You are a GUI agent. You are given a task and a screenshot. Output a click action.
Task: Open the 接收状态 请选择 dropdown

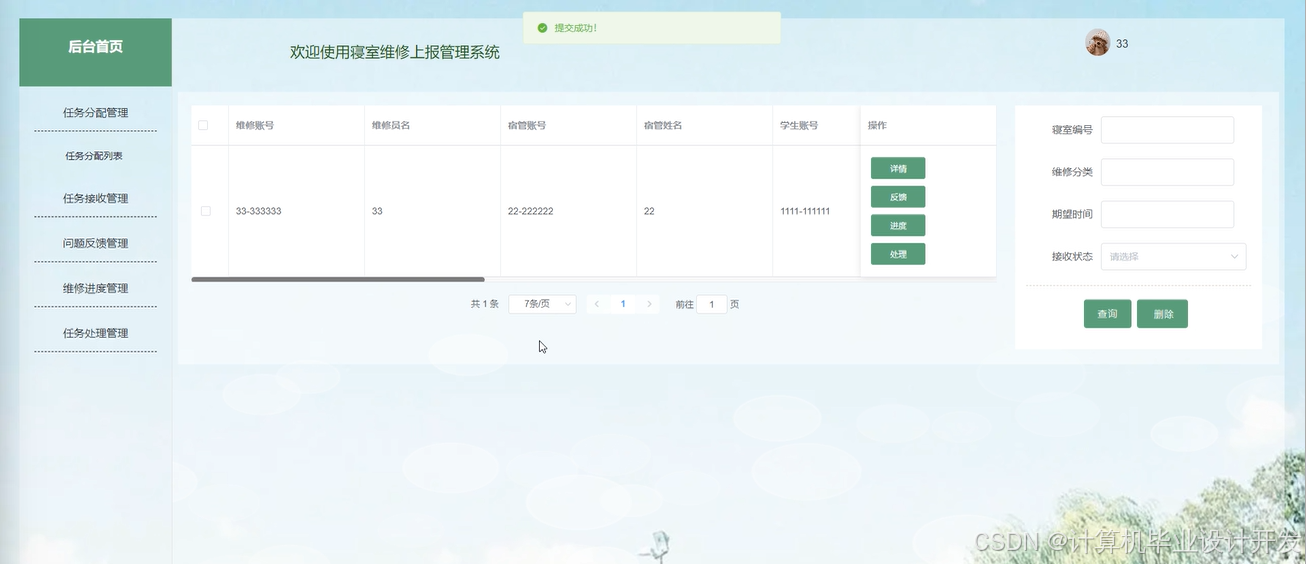[x=1173, y=257]
